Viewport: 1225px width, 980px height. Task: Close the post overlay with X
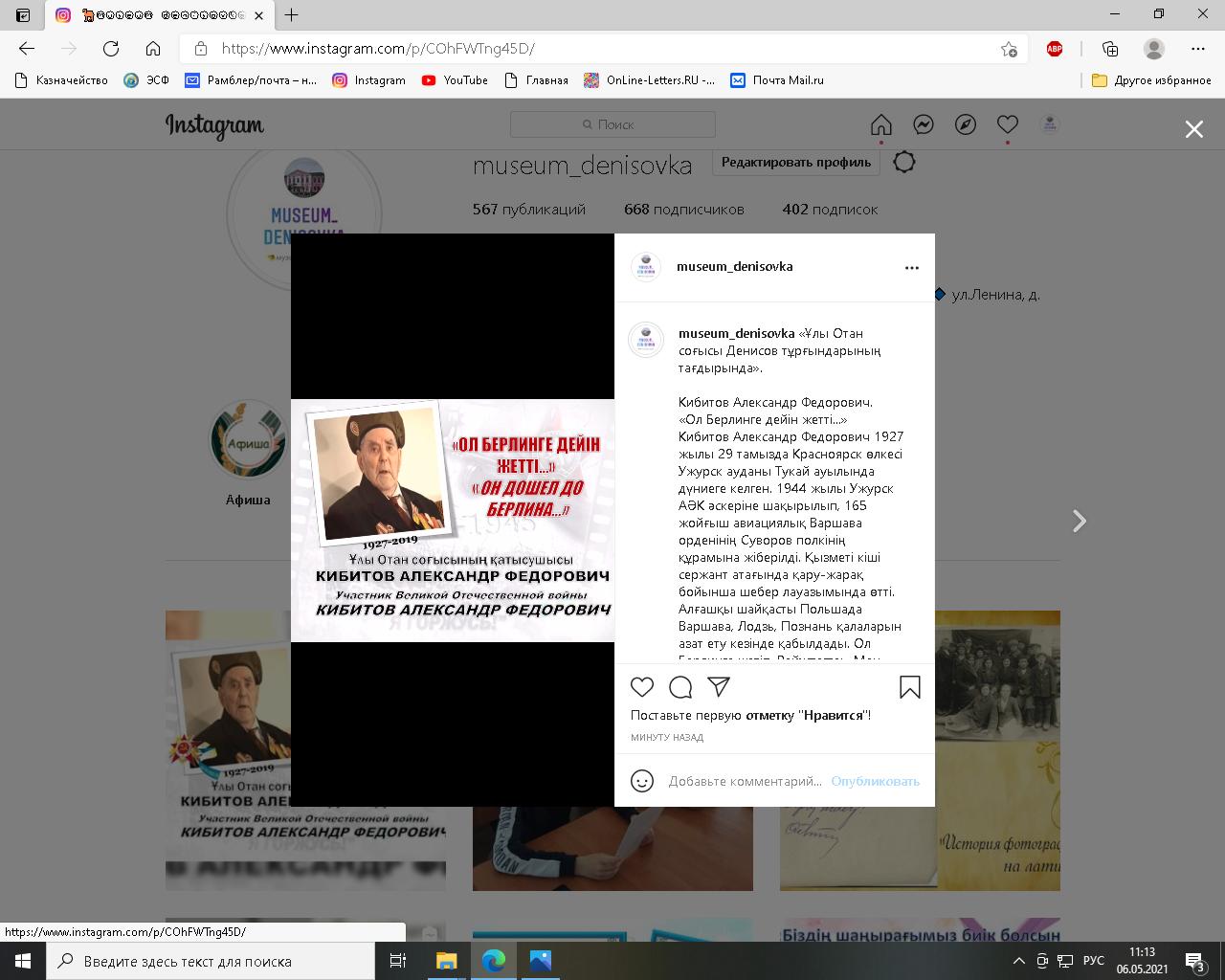(1194, 129)
